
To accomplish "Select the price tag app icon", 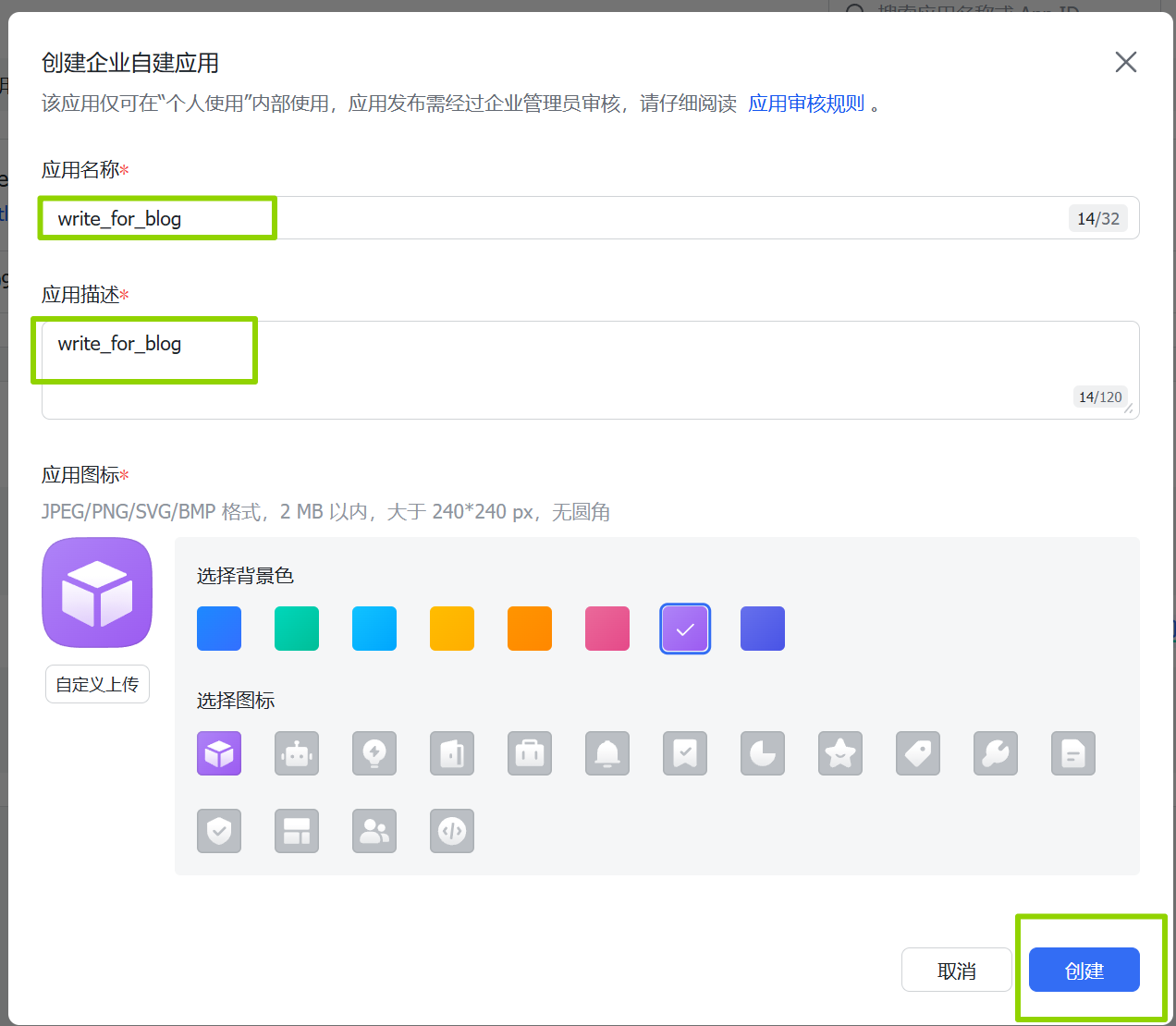I will 918,753.
